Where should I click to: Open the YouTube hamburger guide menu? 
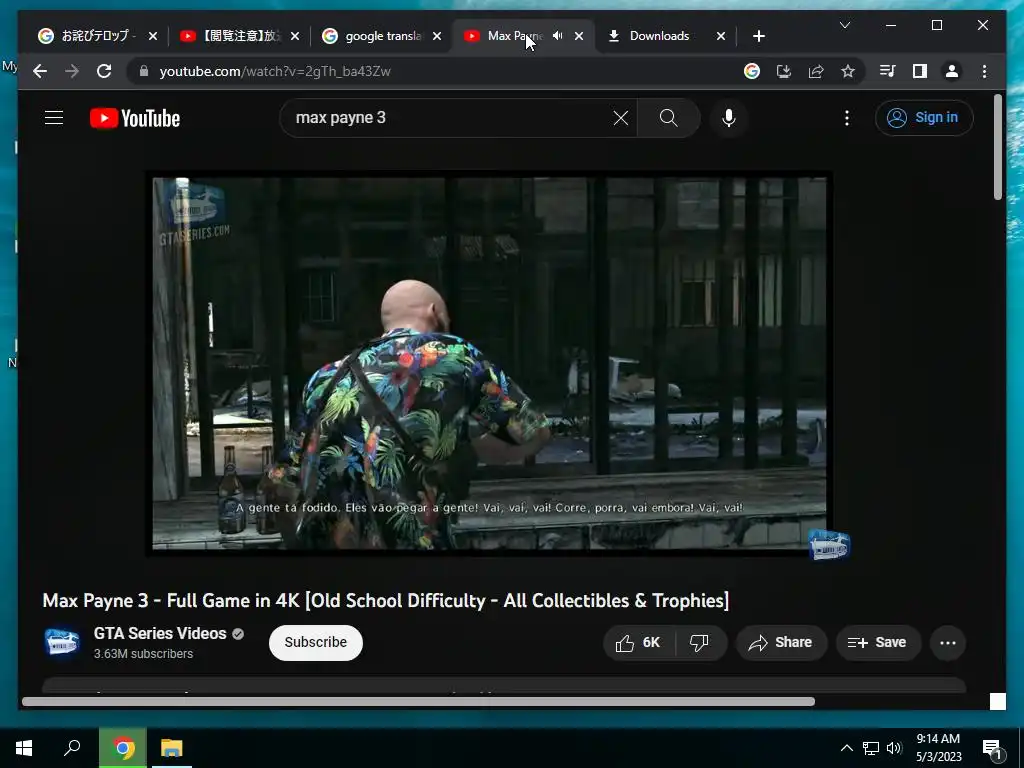[x=54, y=118]
